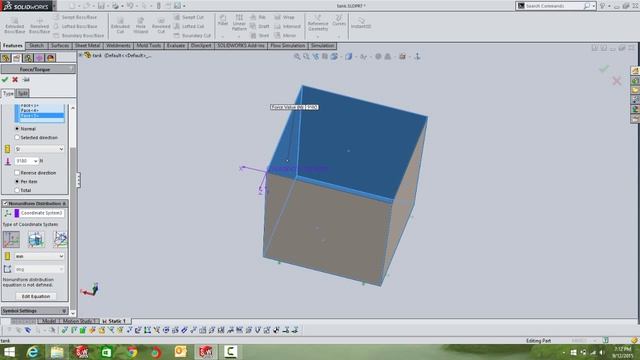
Task: Open the force value dropdown arrow
Action: click(x=36, y=161)
